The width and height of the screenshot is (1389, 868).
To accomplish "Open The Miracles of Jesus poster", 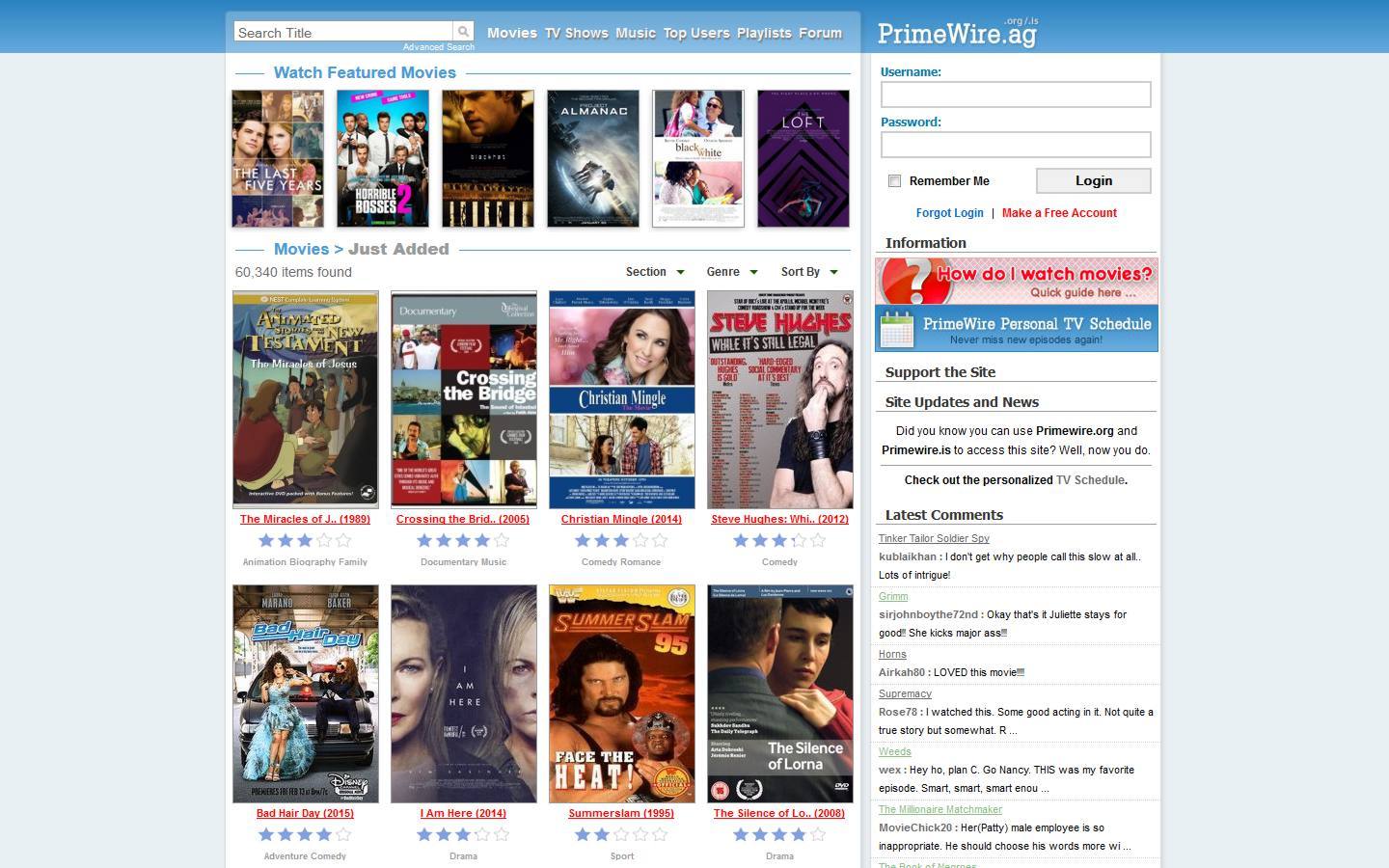I will tap(306, 400).
